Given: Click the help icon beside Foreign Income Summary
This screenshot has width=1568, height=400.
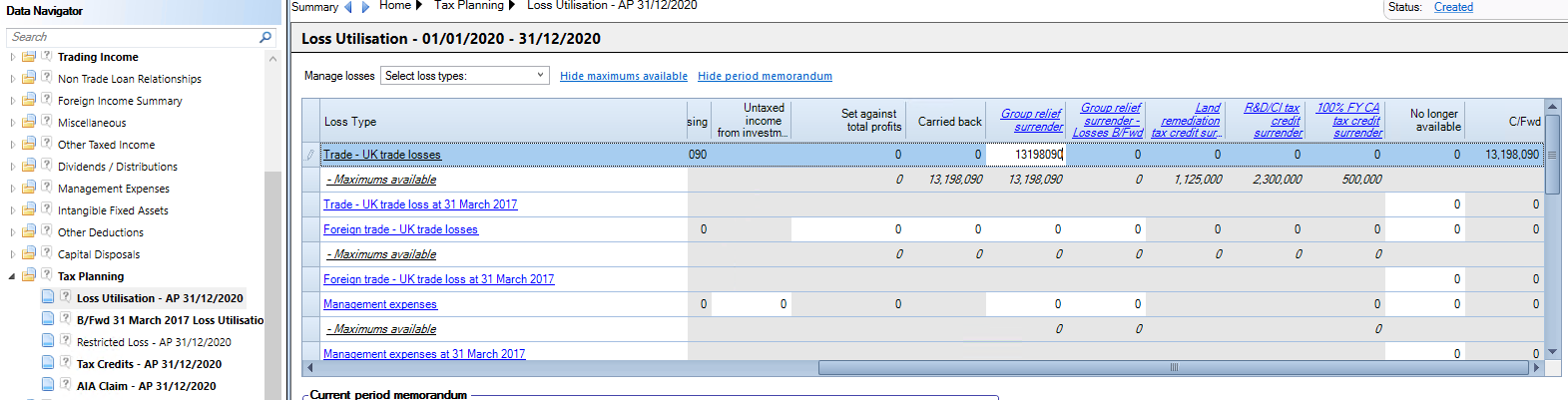Looking at the screenshot, I should click(x=46, y=100).
